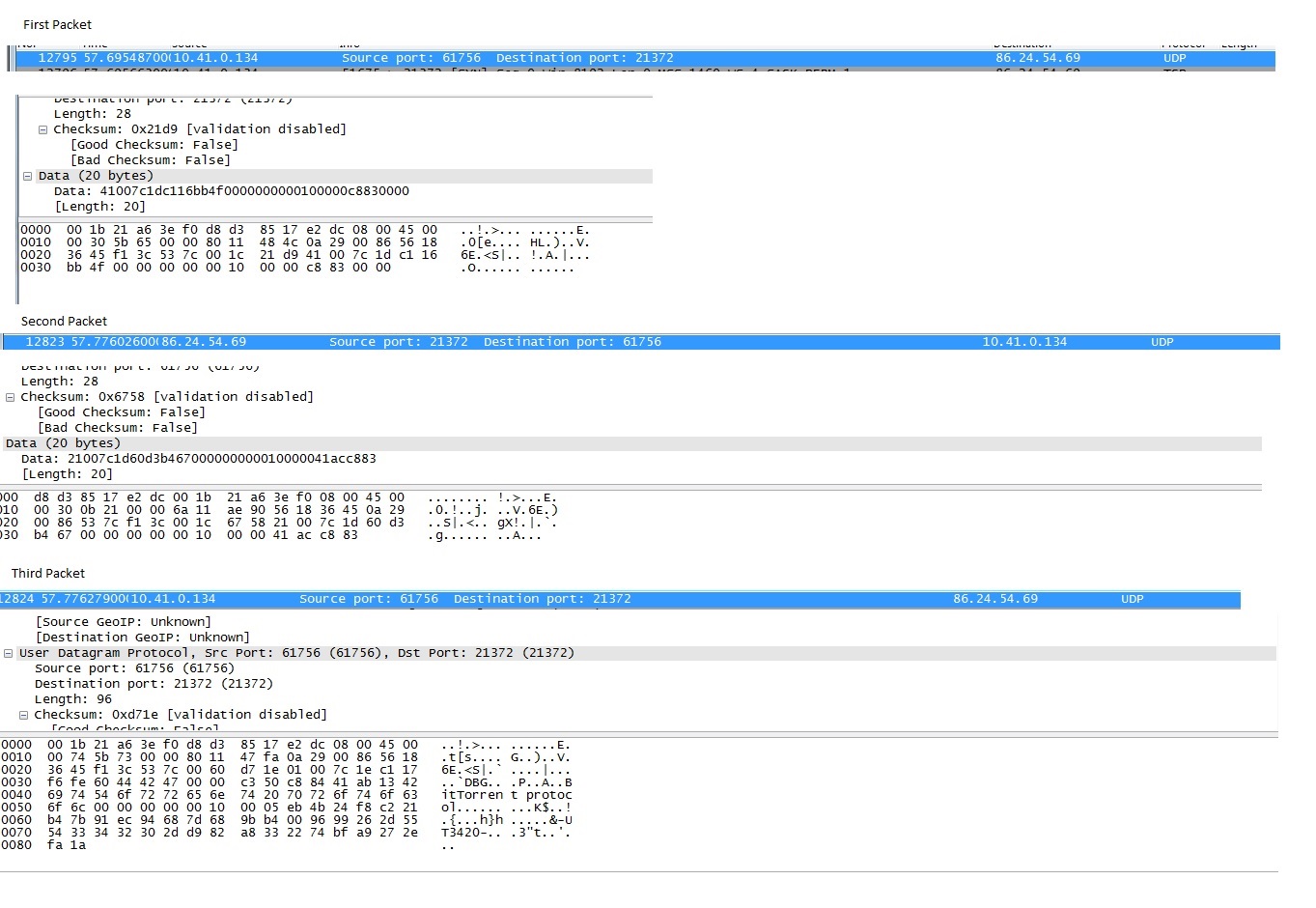Image resolution: width=1316 pixels, height=908 pixels.
Task: Click hex row 0030 starting 'bb 4f 00 00'
Action: coord(297,268)
